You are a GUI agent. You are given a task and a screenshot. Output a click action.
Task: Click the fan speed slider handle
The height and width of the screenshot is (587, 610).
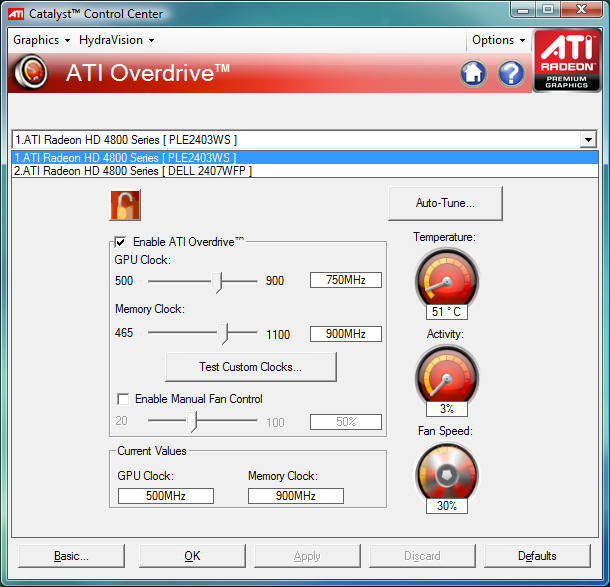tap(191, 422)
